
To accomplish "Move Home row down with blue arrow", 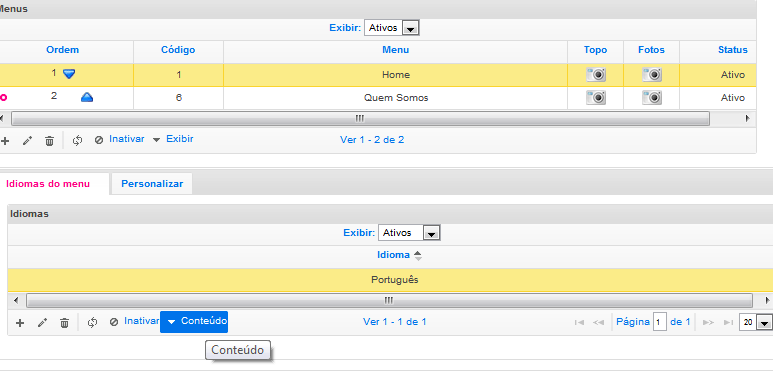I will [69, 74].
